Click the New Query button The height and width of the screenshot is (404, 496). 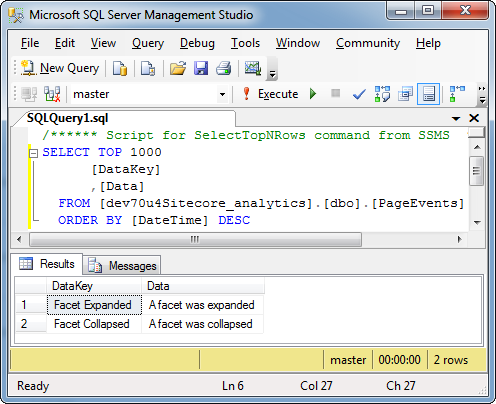tap(60, 68)
